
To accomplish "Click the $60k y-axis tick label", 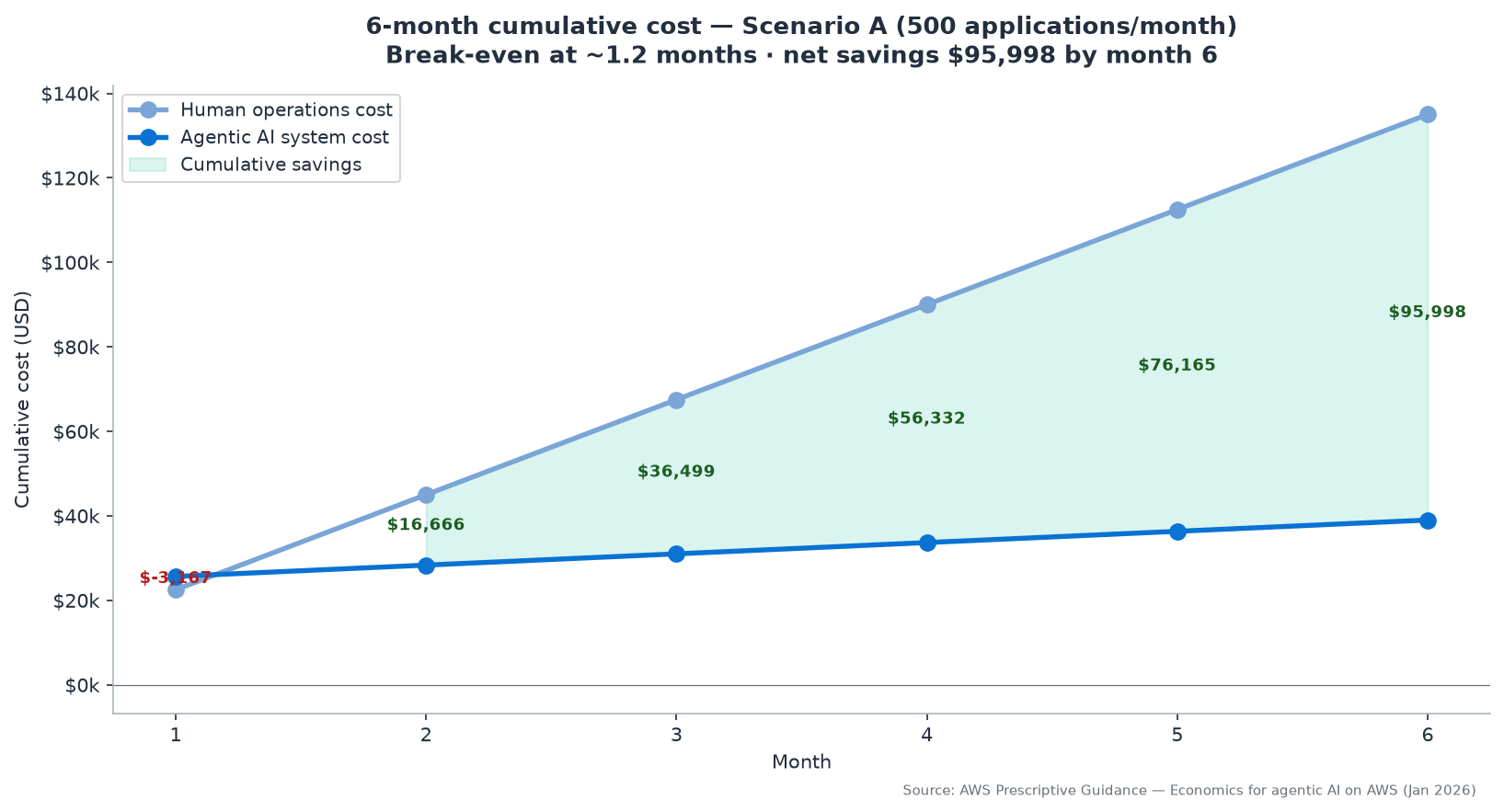I will coord(76,432).
